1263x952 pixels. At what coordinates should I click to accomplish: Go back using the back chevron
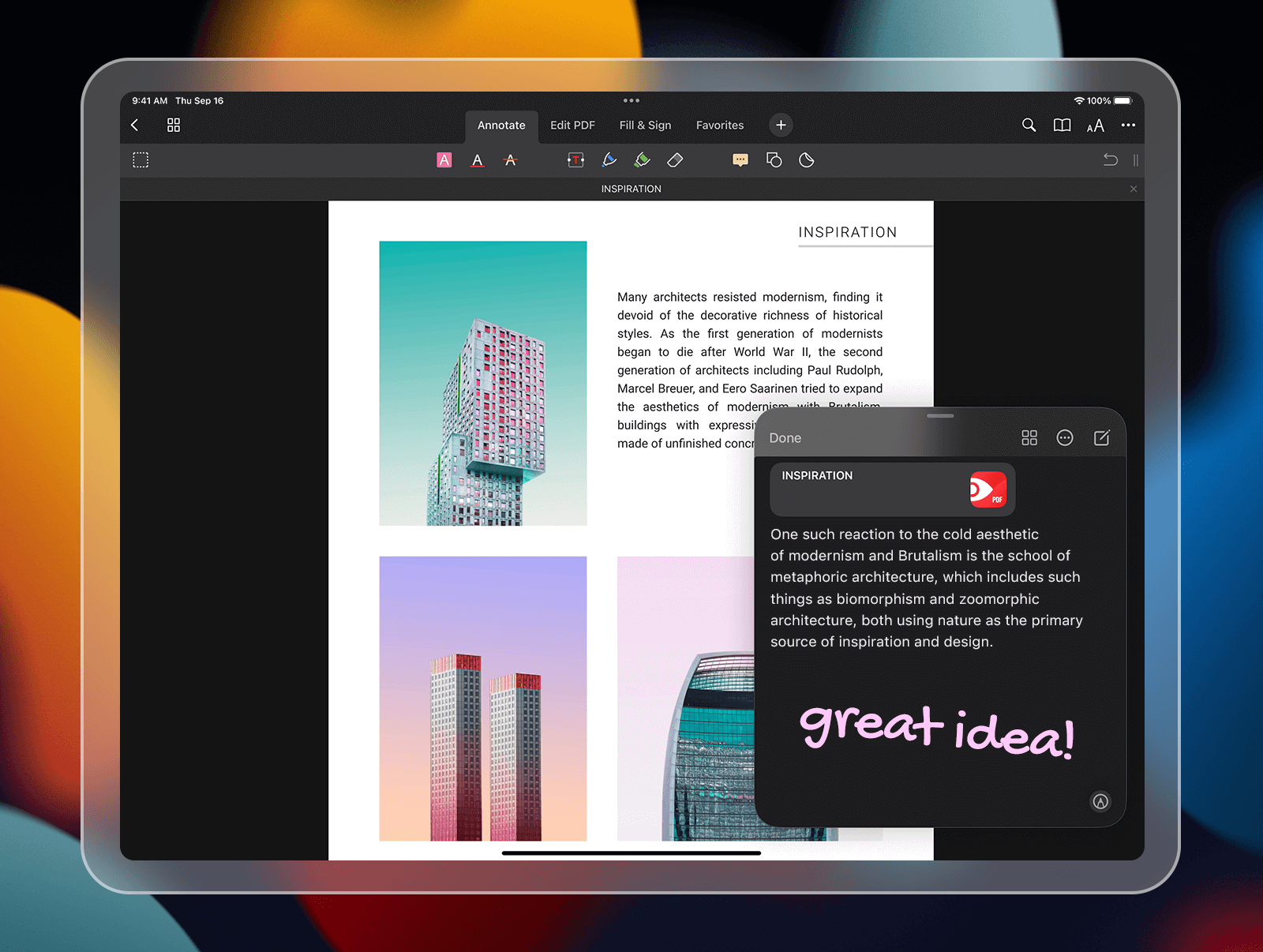[135, 125]
